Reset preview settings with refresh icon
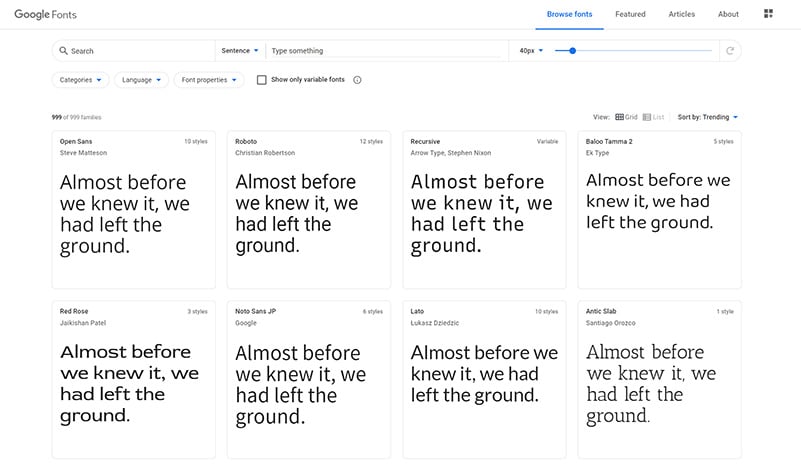The width and height of the screenshot is (801, 464). (x=730, y=51)
